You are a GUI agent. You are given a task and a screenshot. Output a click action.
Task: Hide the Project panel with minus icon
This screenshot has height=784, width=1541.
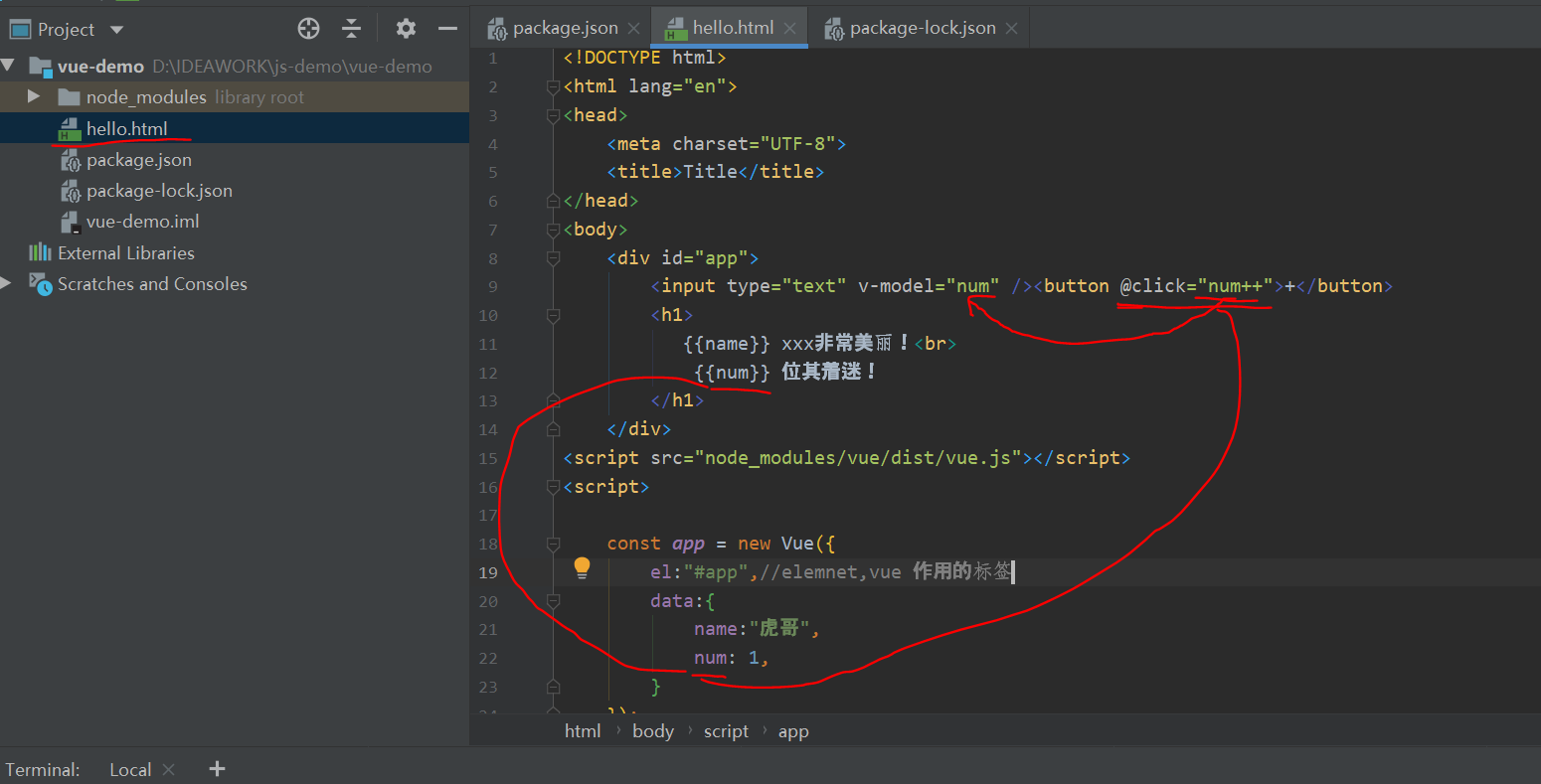click(448, 29)
